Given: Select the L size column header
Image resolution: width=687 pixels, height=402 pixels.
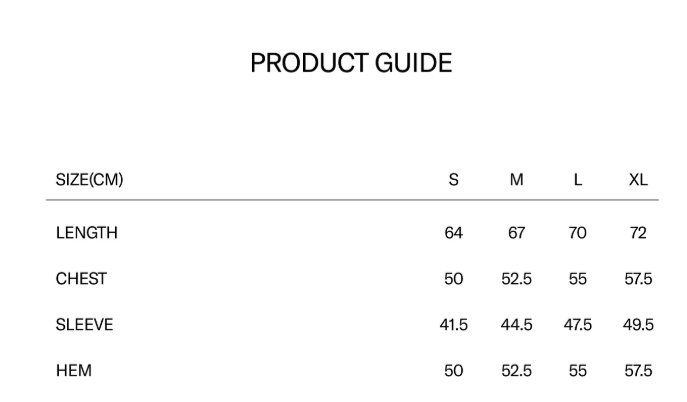Looking at the screenshot, I should point(578,180).
